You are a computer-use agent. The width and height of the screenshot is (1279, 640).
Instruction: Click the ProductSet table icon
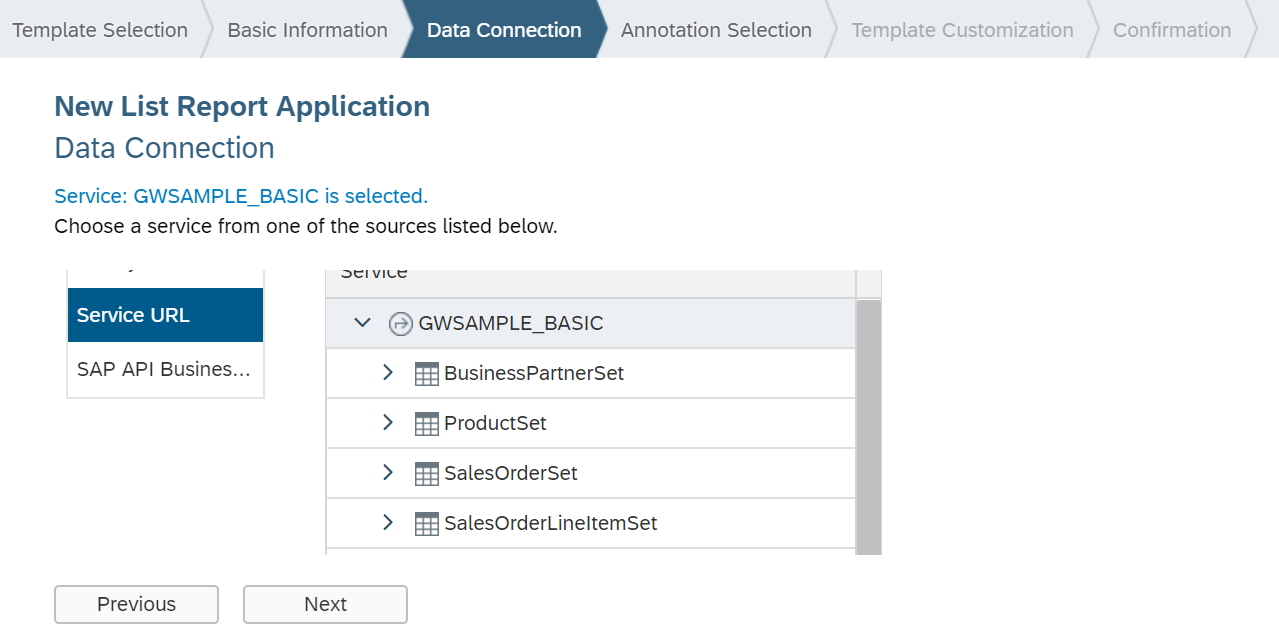point(427,424)
